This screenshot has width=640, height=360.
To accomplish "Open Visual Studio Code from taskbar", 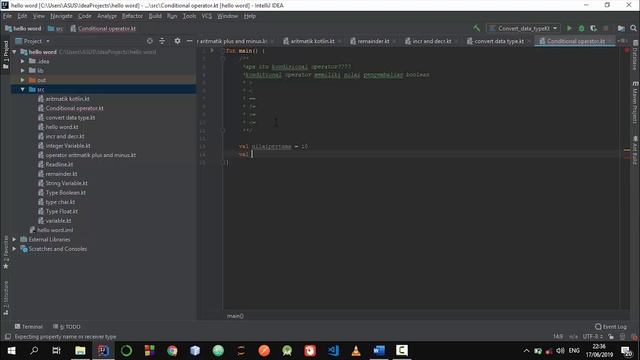I will (333, 350).
